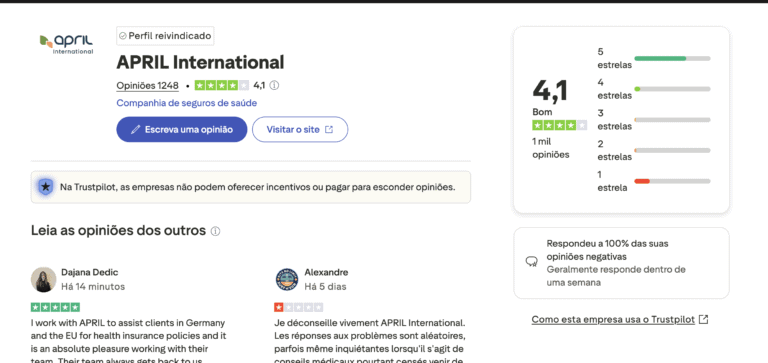Click the Há 5 dias timestamp
The image size is (768, 363).
point(325,287)
